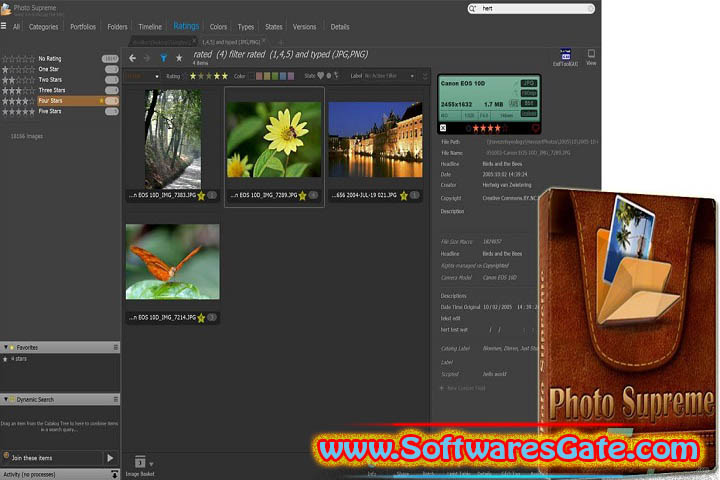720x480 pixels.
Task: Close the second filter tab
Action: coord(264,41)
